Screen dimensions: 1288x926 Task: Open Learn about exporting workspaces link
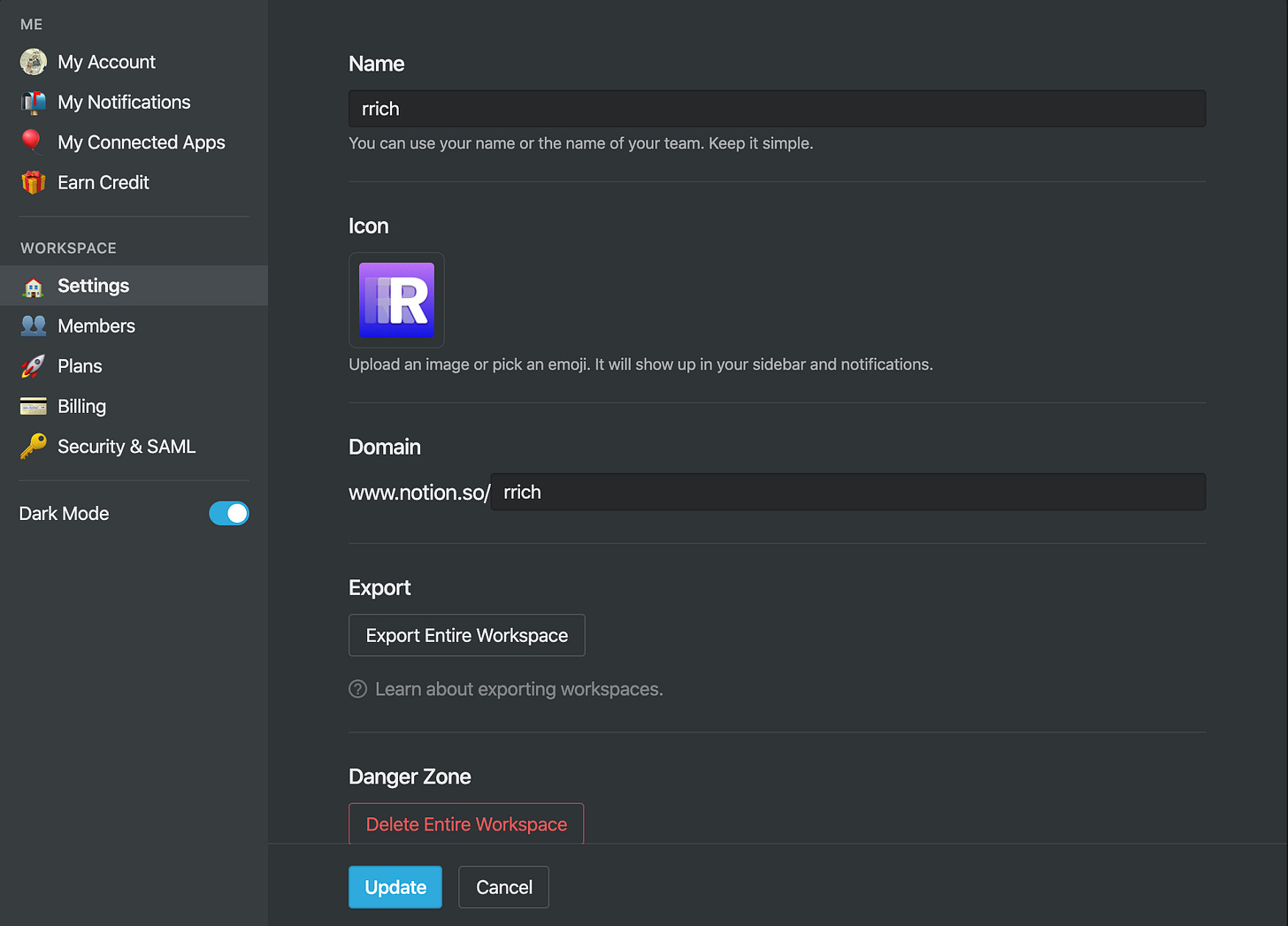[x=518, y=689]
